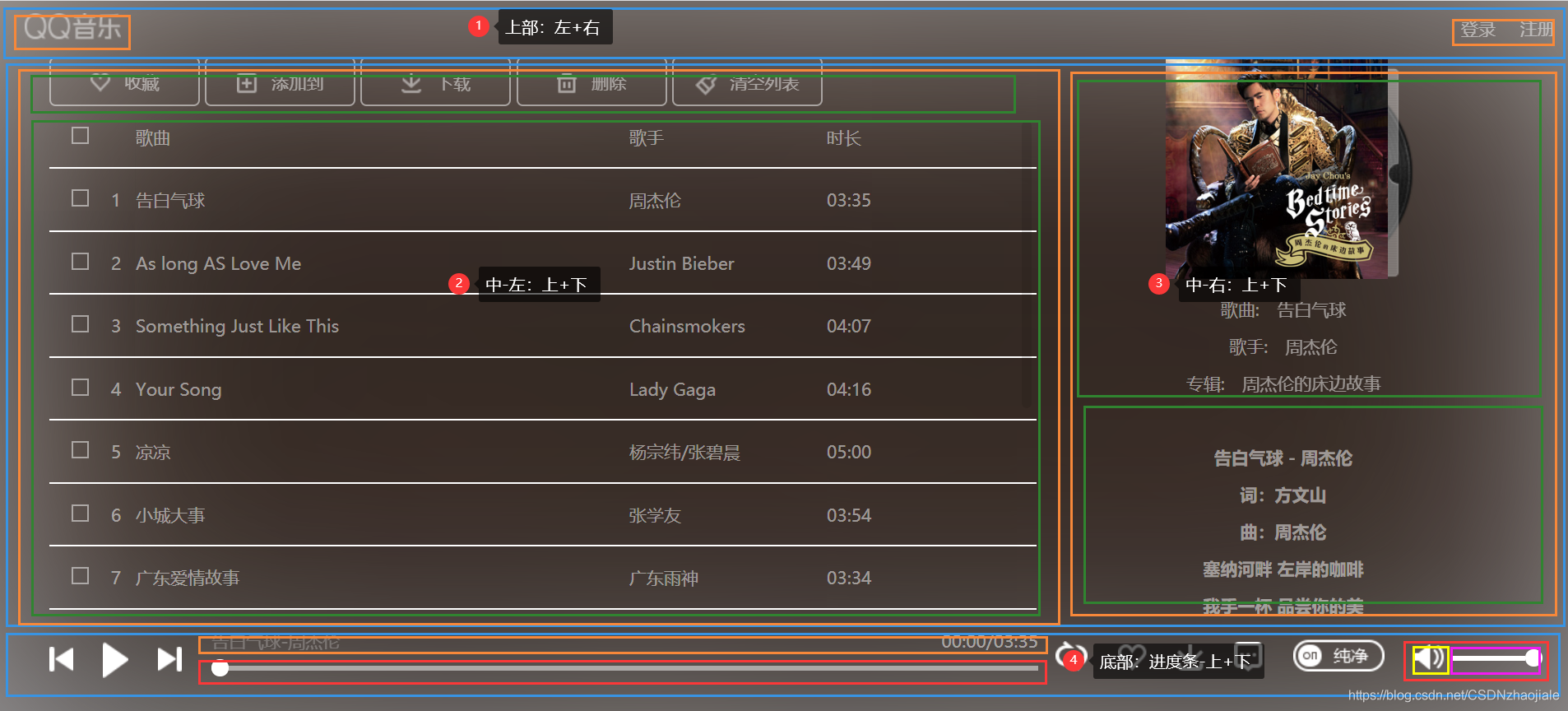The image size is (1568, 711).
Task: Click artist 张学友
Action: [655, 516]
